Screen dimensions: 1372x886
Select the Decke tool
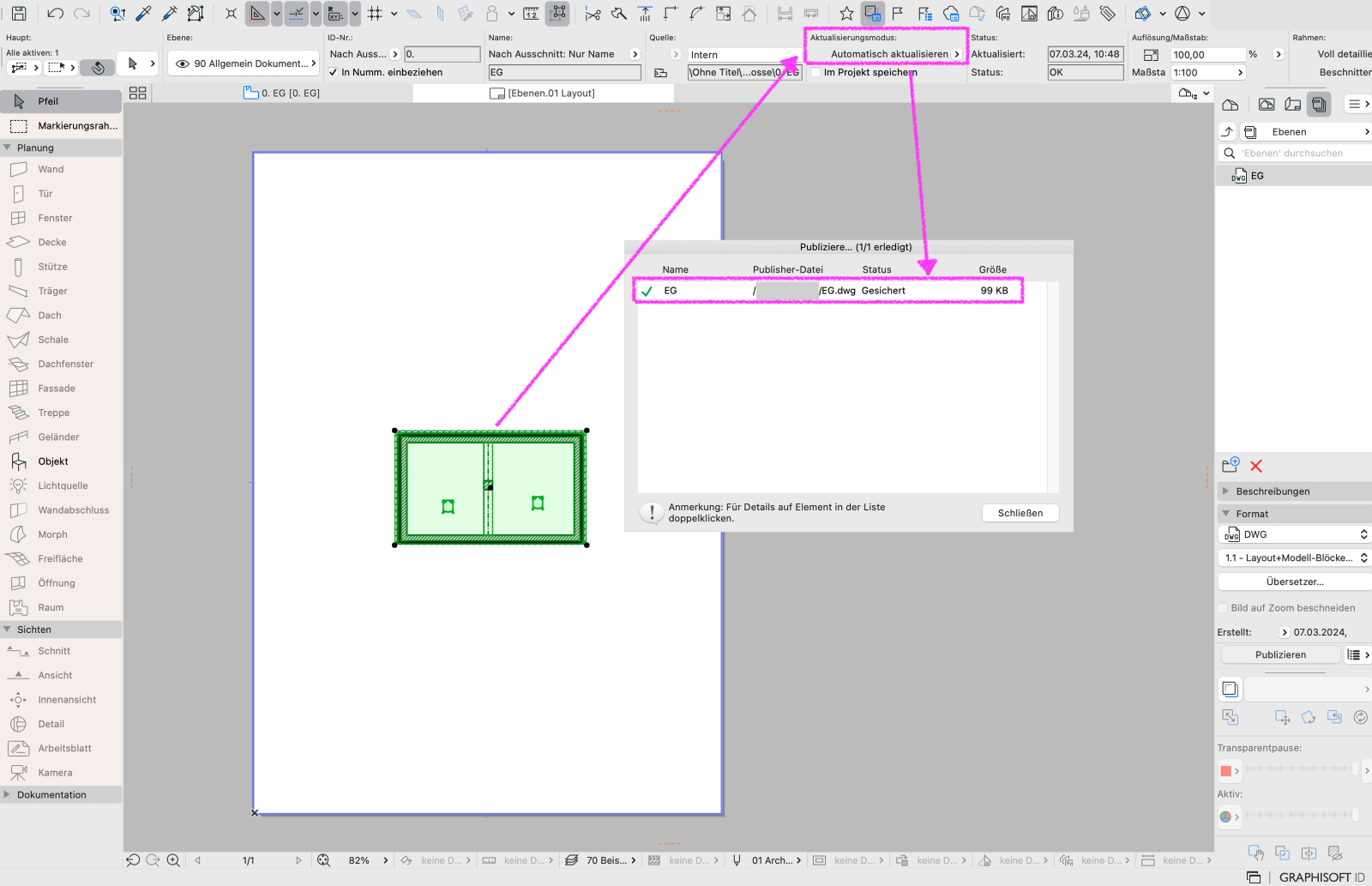pyautogui.click(x=51, y=242)
